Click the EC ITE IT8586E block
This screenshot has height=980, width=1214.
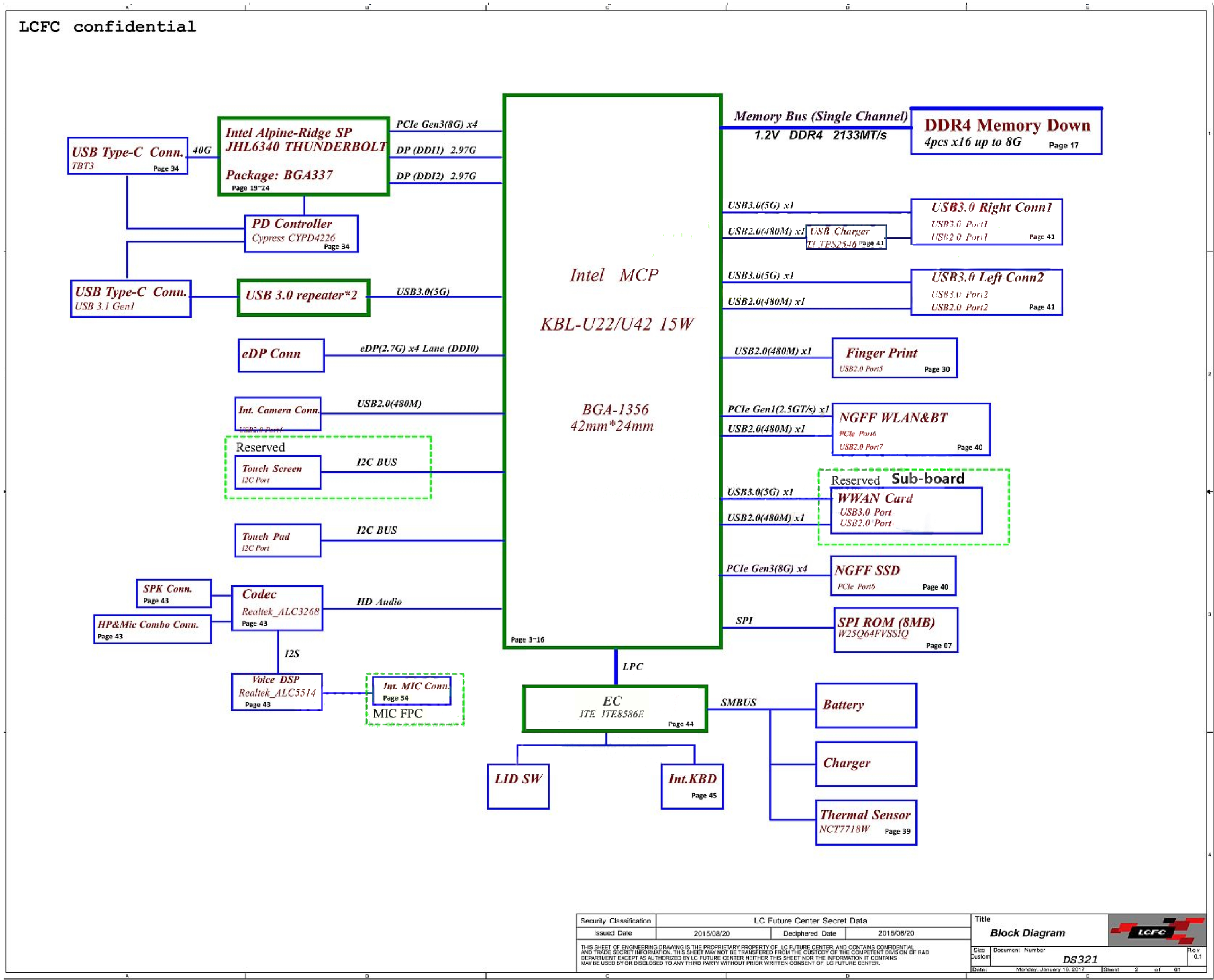point(614,708)
